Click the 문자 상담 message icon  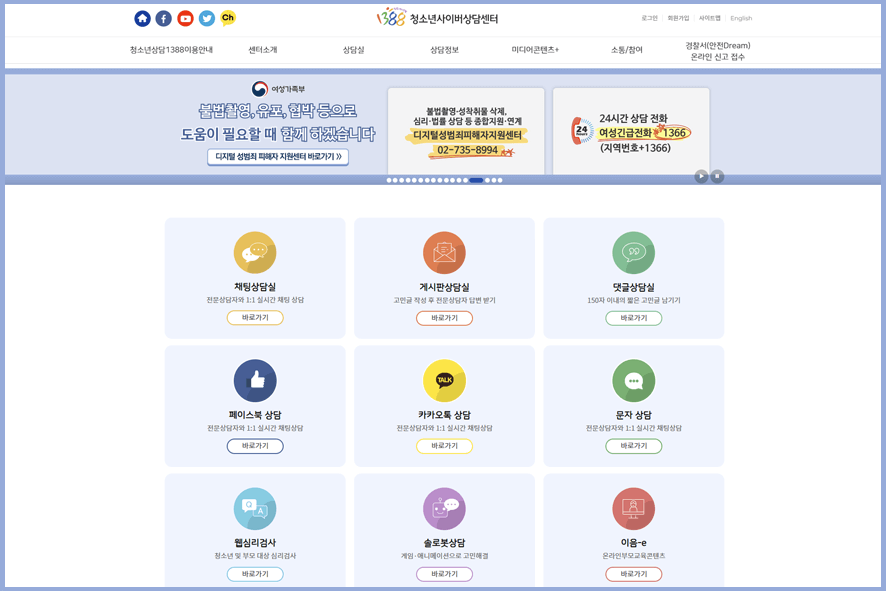(x=633, y=381)
